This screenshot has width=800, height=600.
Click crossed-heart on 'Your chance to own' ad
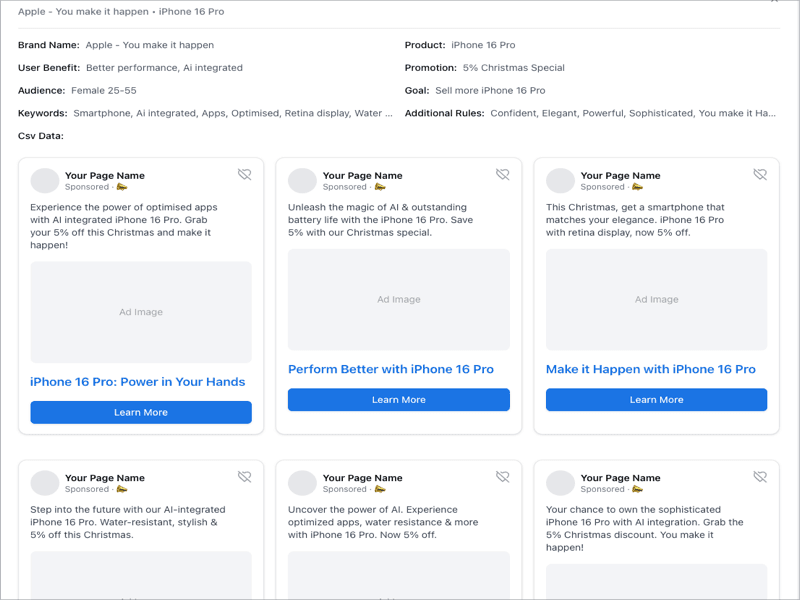point(760,477)
